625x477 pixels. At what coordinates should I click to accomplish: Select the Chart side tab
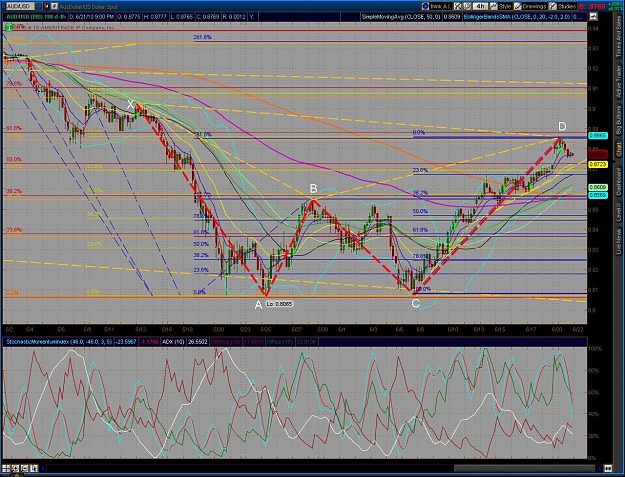[x=619, y=149]
